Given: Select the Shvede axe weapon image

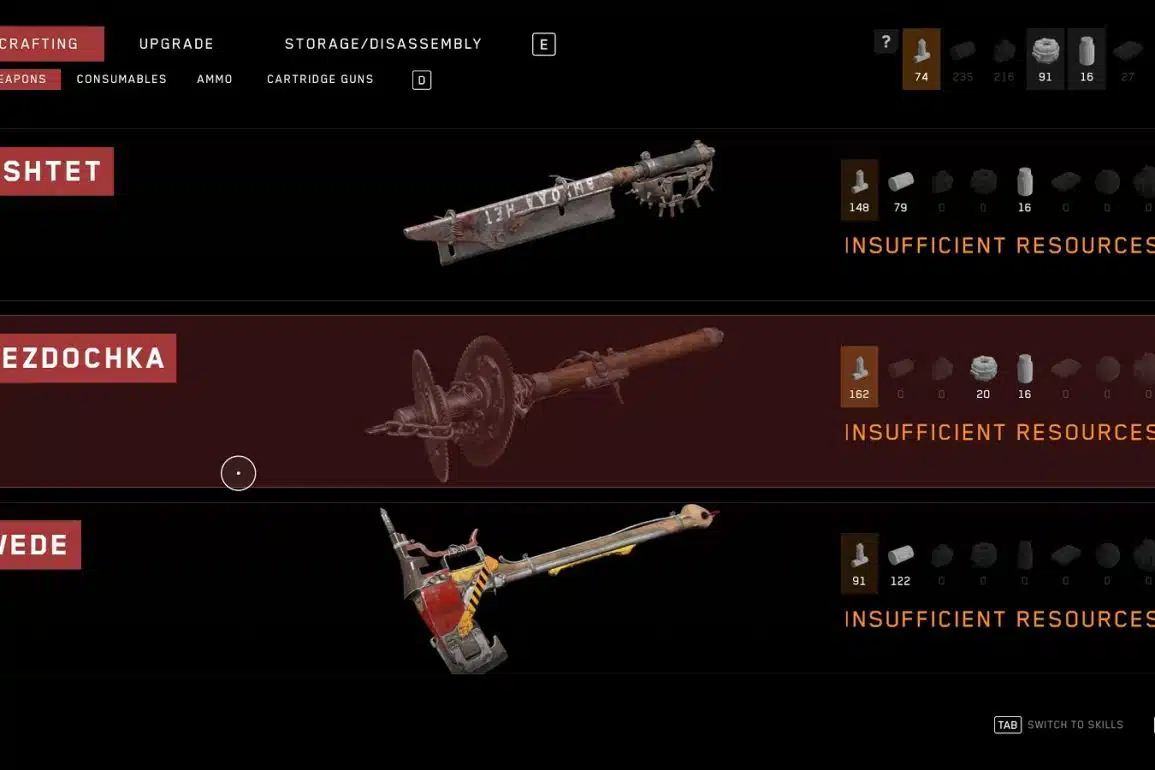Looking at the screenshot, I should click(549, 589).
